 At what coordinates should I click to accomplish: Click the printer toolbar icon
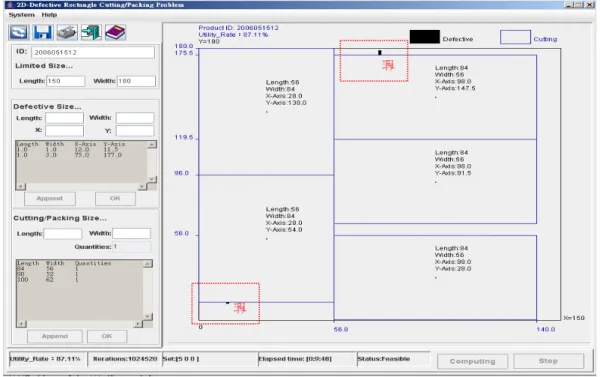(67, 32)
